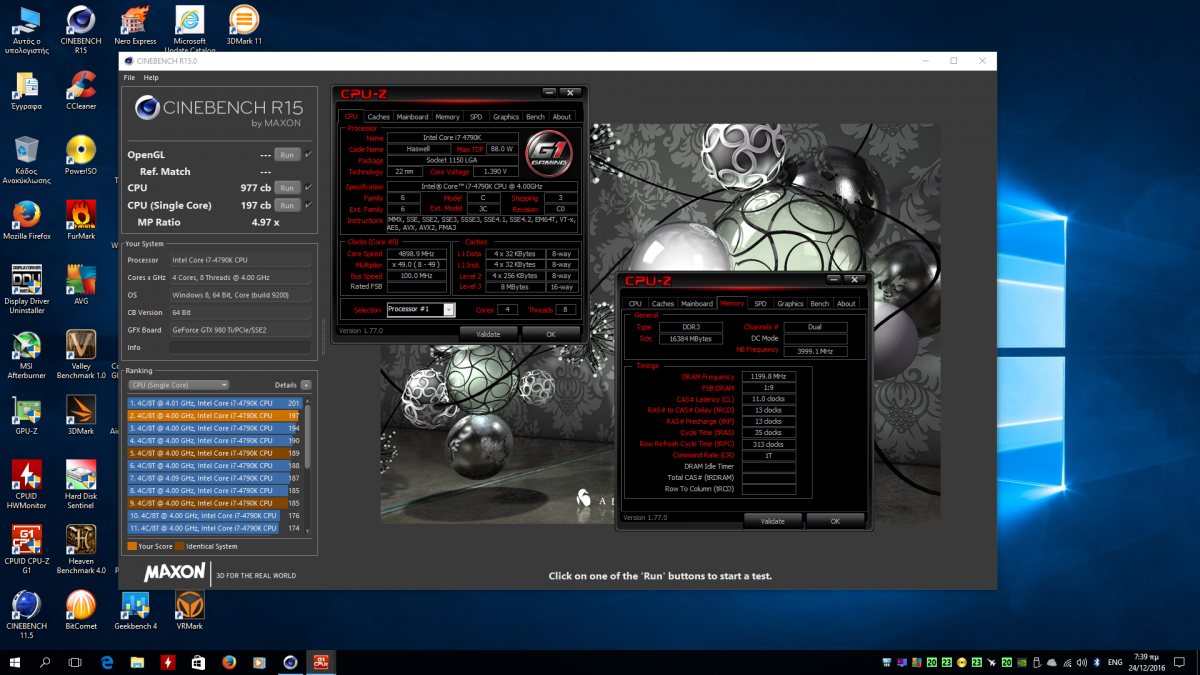Switch to Caches tab in CPU-Z CPU window

click(379, 117)
